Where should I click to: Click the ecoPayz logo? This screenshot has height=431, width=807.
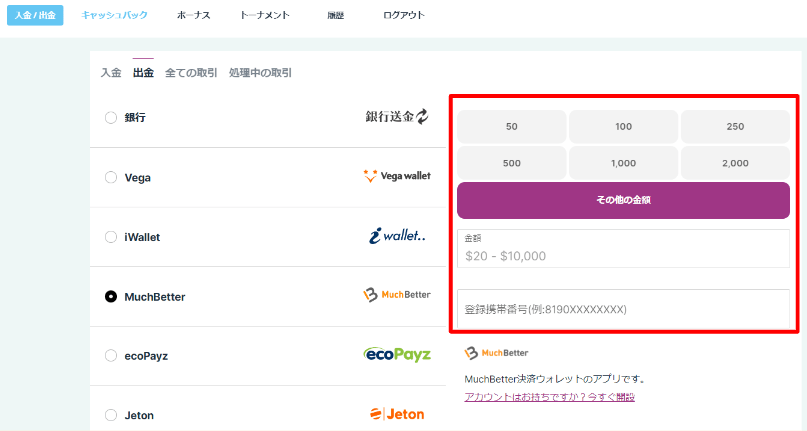[397, 355]
